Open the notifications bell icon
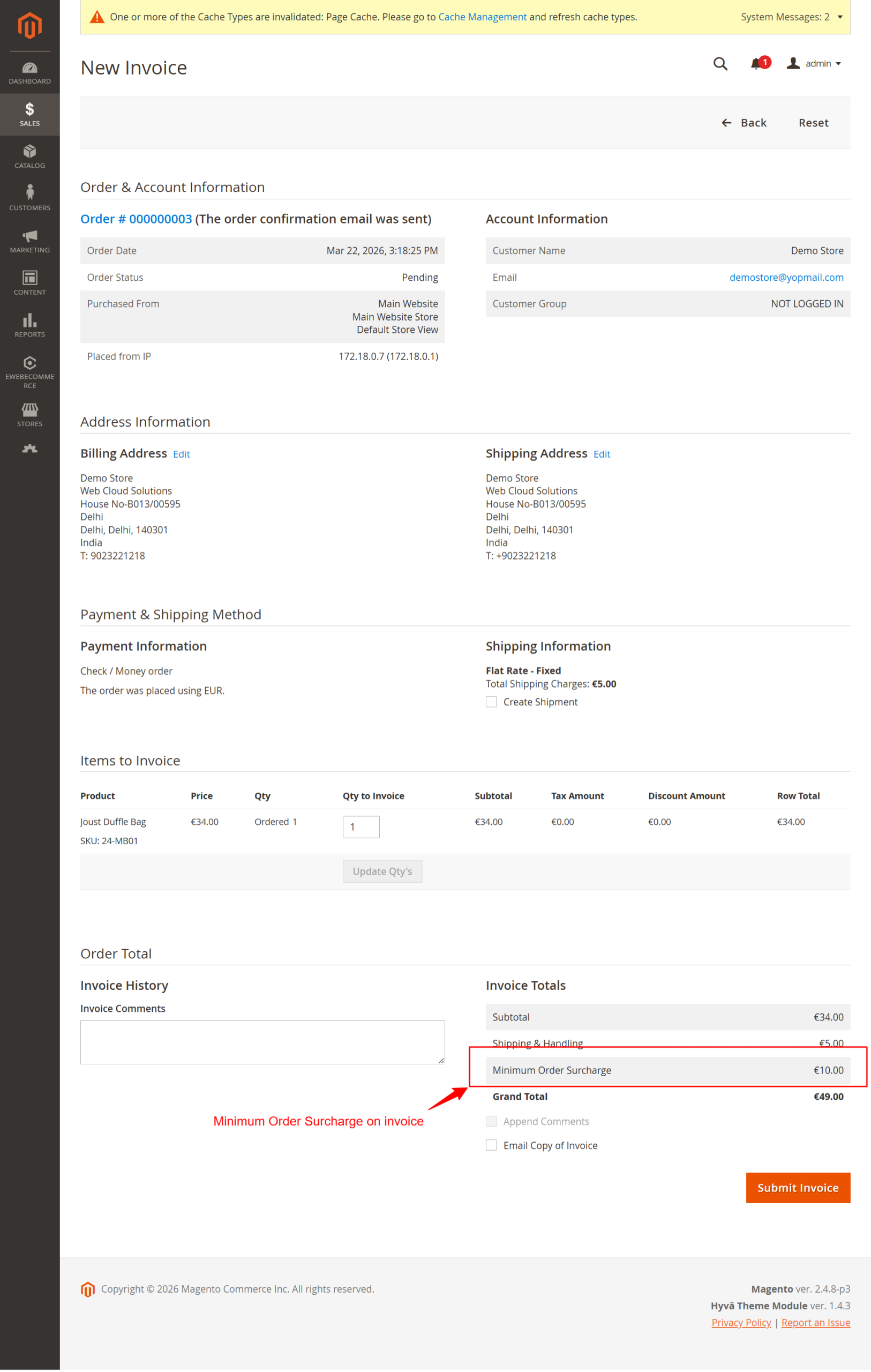871x1372 pixels. coord(756,64)
